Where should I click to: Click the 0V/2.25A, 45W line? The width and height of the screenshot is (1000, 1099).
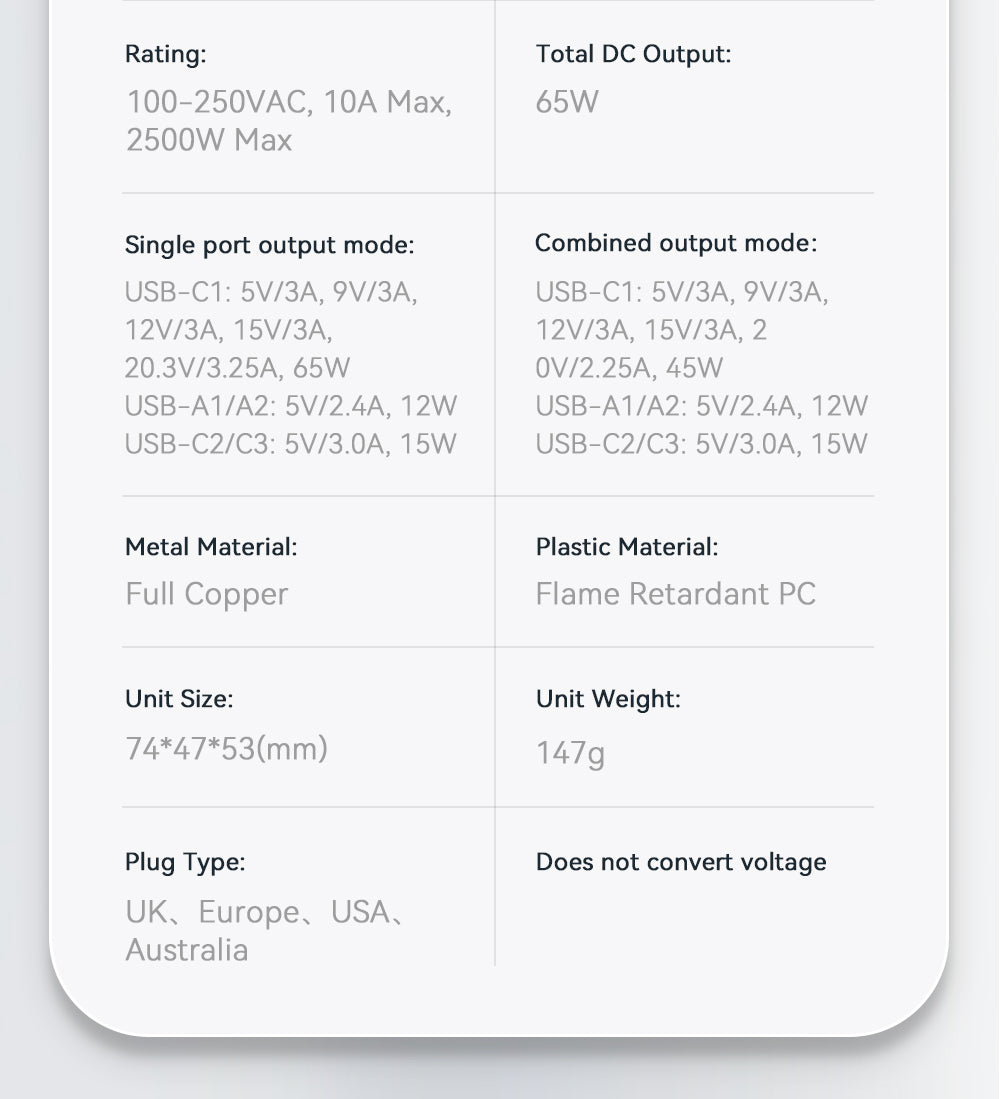pyautogui.click(x=628, y=368)
